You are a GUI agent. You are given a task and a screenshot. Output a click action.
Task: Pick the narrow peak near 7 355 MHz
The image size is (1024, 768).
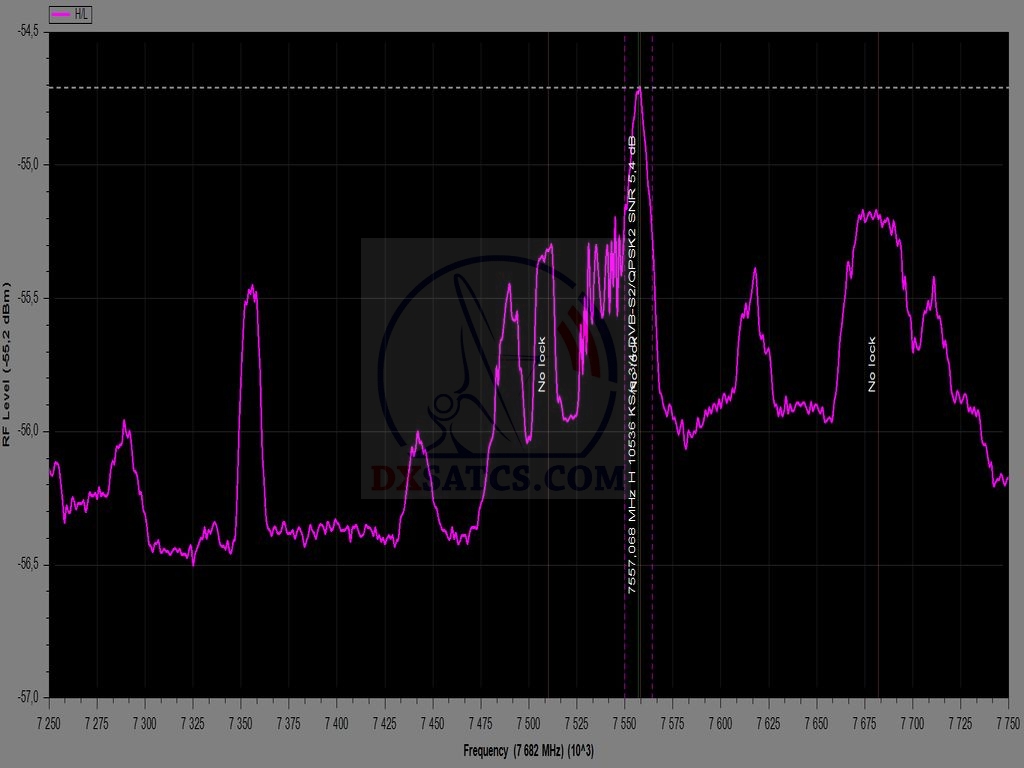click(252, 290)
